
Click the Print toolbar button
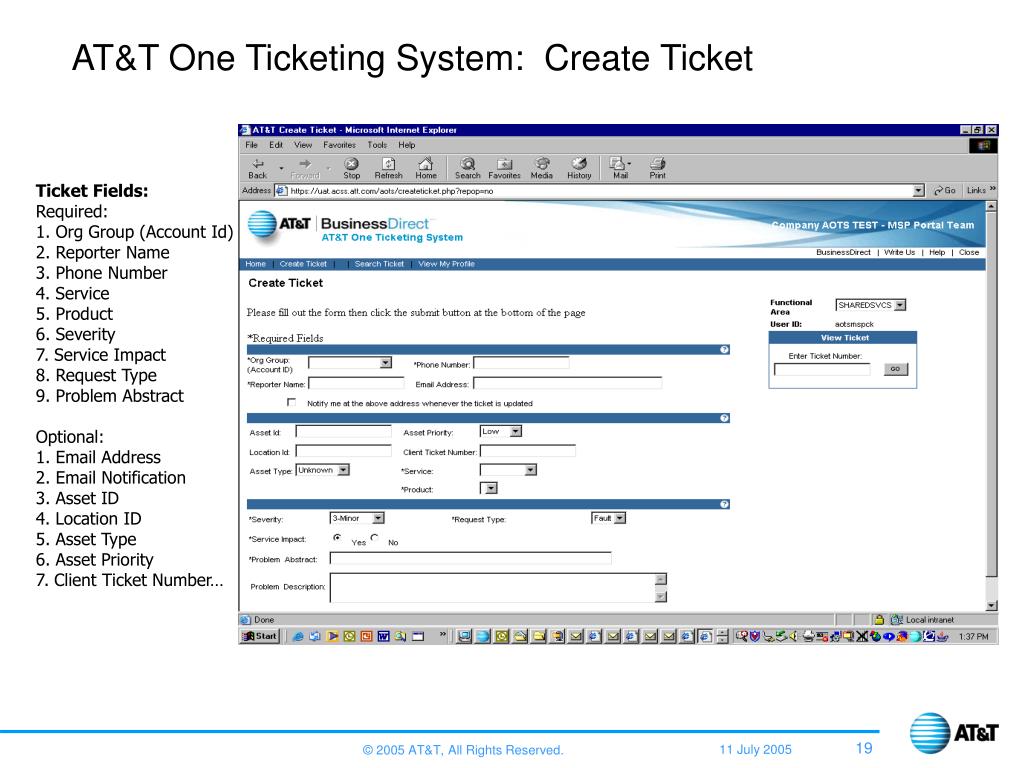(x=658, y=168)
